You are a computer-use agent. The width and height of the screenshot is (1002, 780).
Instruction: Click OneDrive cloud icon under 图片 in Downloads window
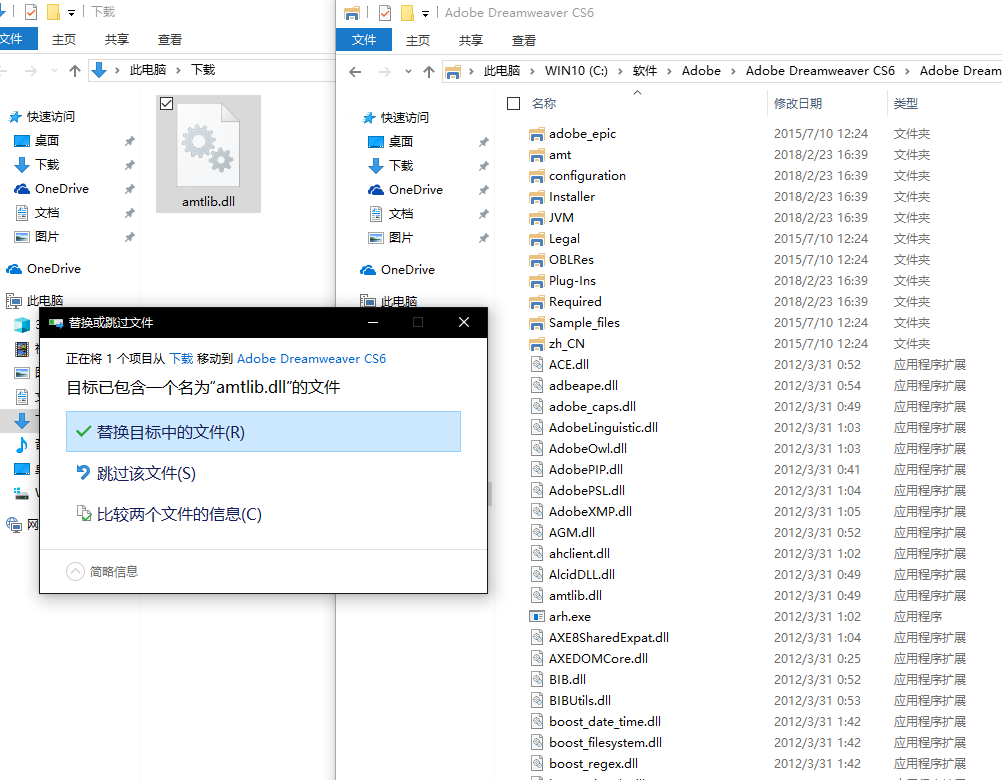point(14,269)
